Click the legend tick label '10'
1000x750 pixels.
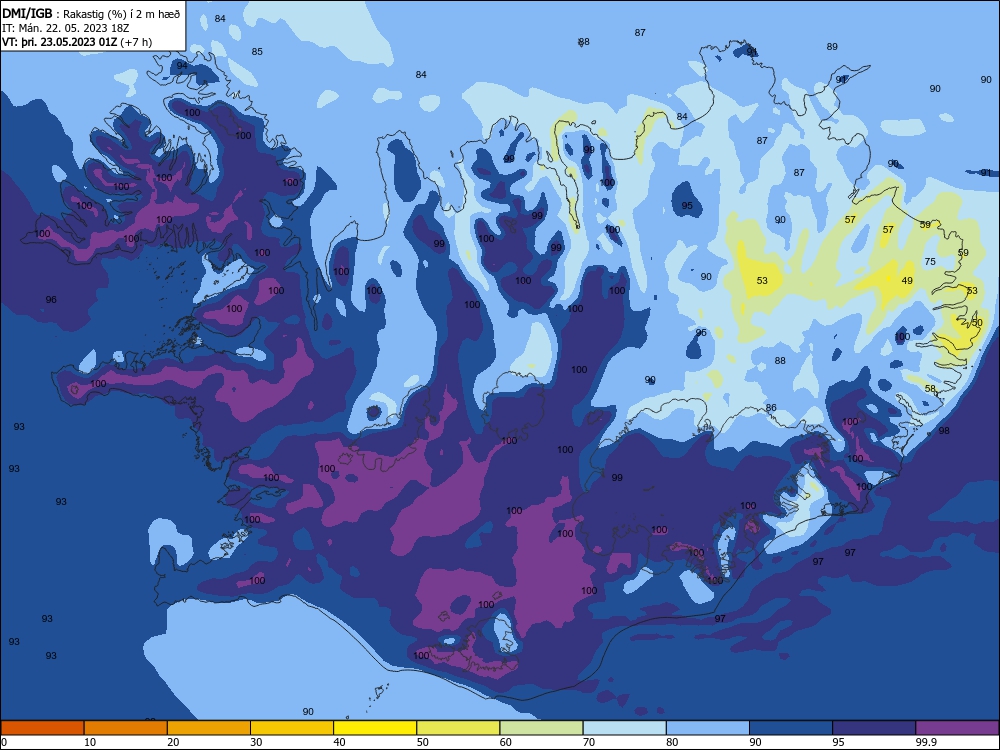(90, 742)
